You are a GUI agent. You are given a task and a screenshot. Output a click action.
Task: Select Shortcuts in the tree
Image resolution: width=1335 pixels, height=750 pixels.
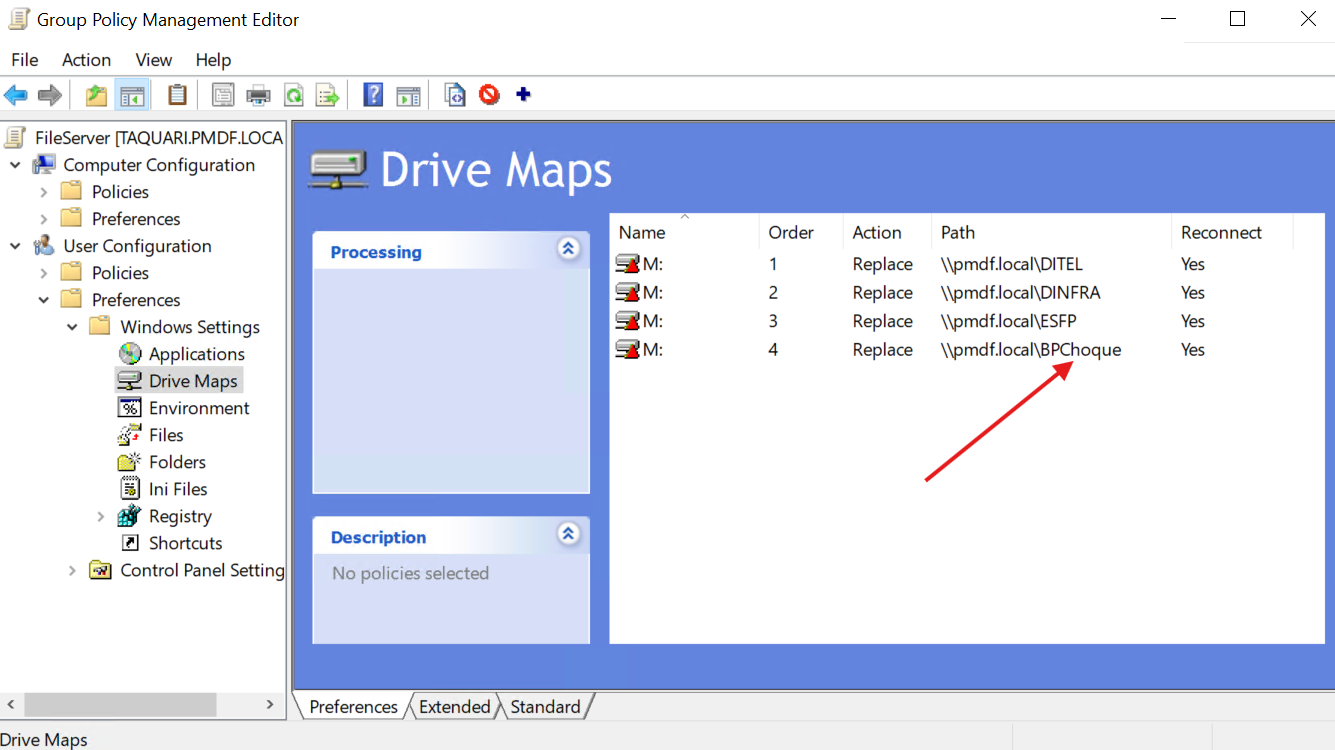(x=185, y=543)
